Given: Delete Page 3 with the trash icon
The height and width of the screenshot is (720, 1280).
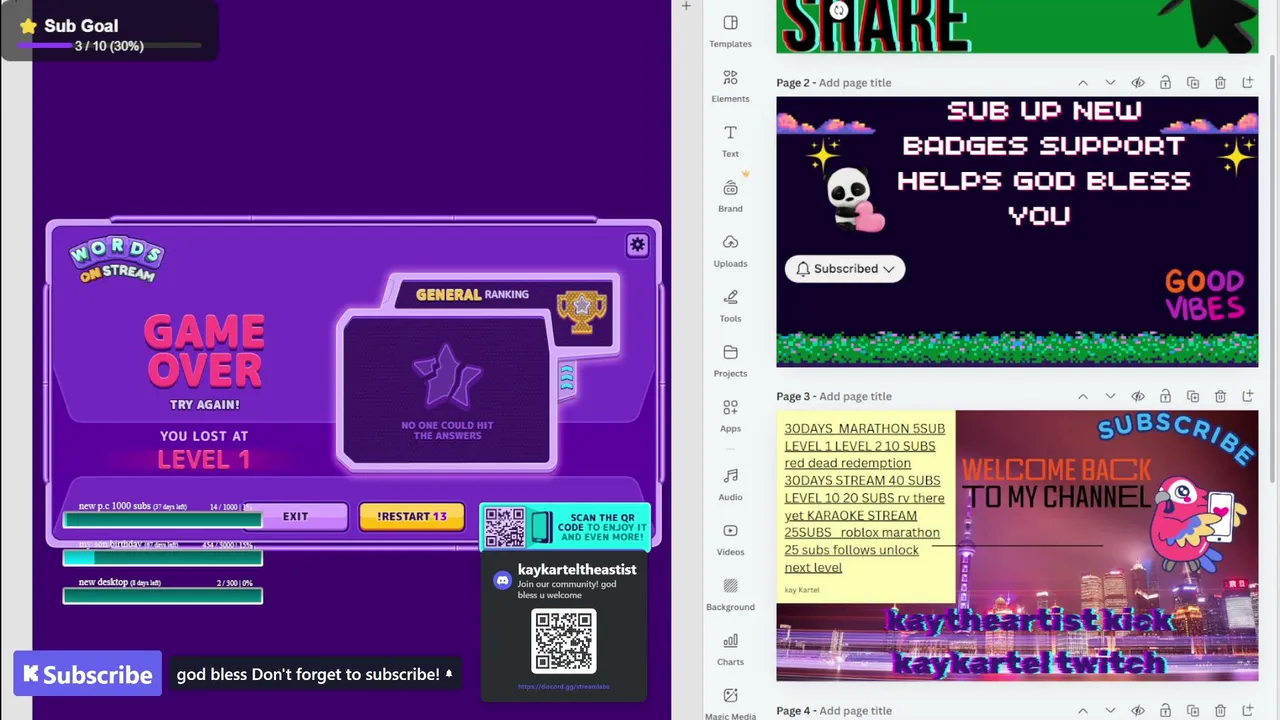Looking at the screenshot, I should tap(1220, 397).
